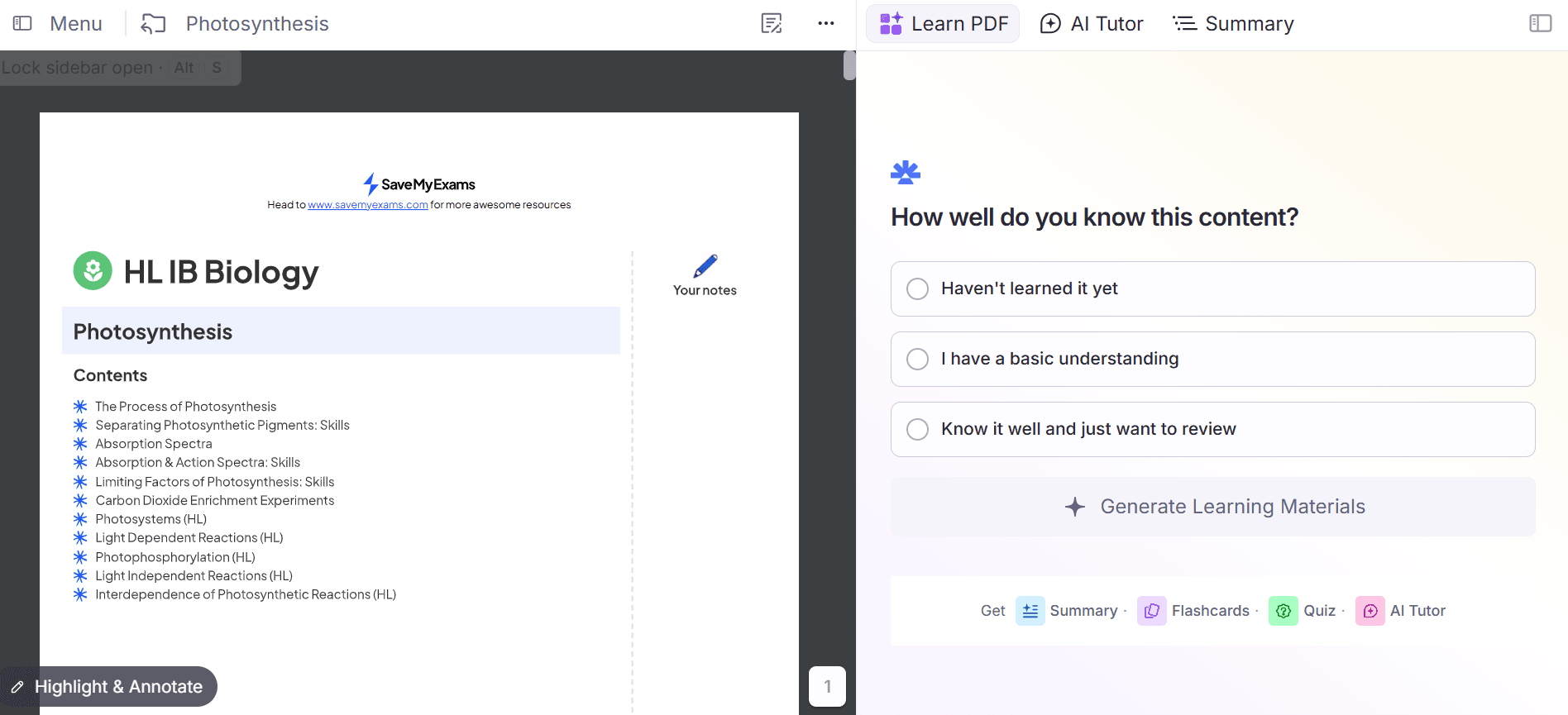Image resolution: width=1568 pixels, height=715 pixels.
Task: Click the Photosynthesis heading banner in PDF
Action: 341,331
